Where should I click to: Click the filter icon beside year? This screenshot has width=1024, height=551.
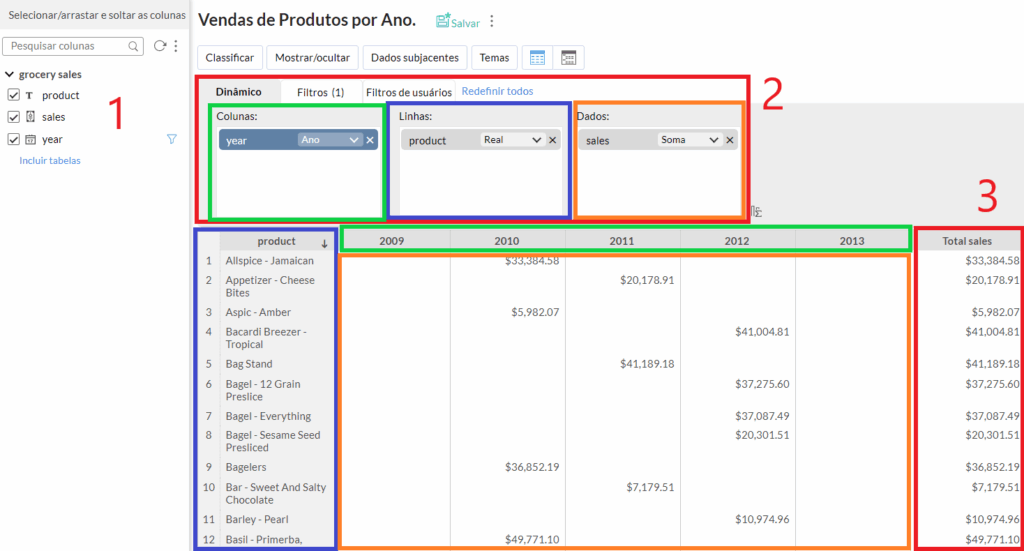coord(172,139)
